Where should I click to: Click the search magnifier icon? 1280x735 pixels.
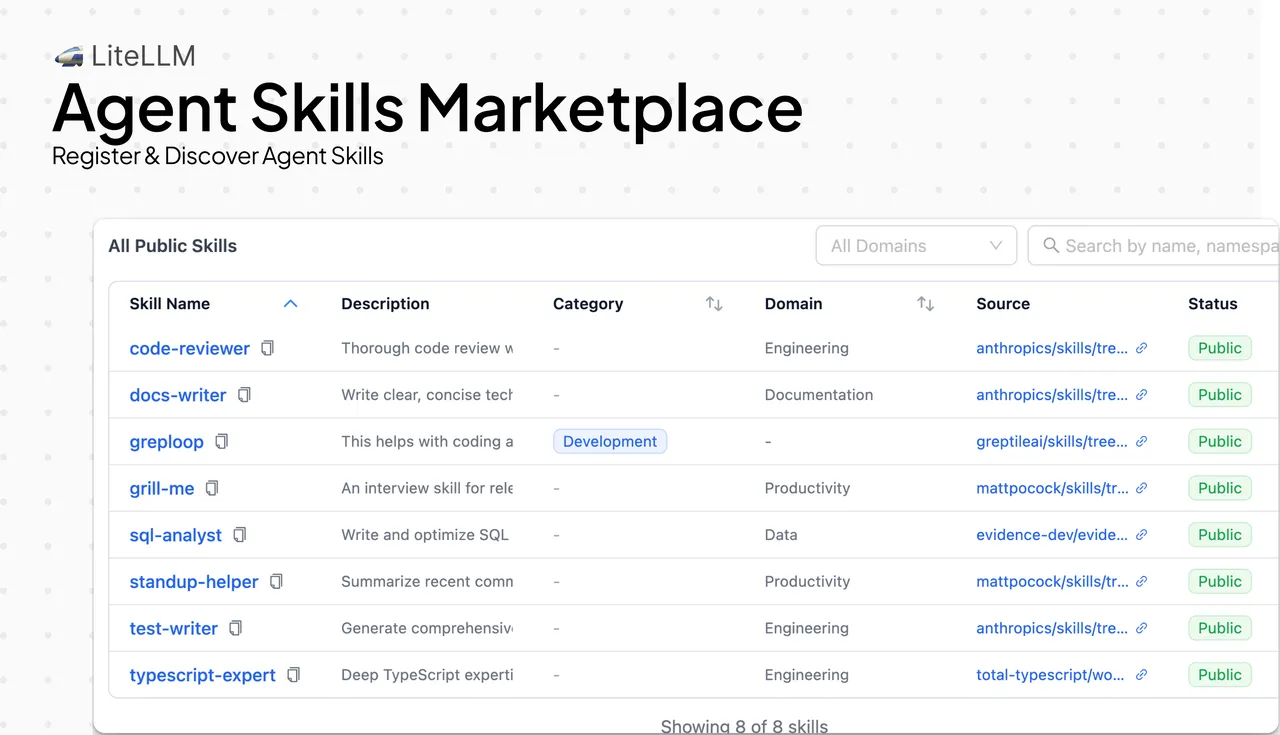coord(1051,245)
